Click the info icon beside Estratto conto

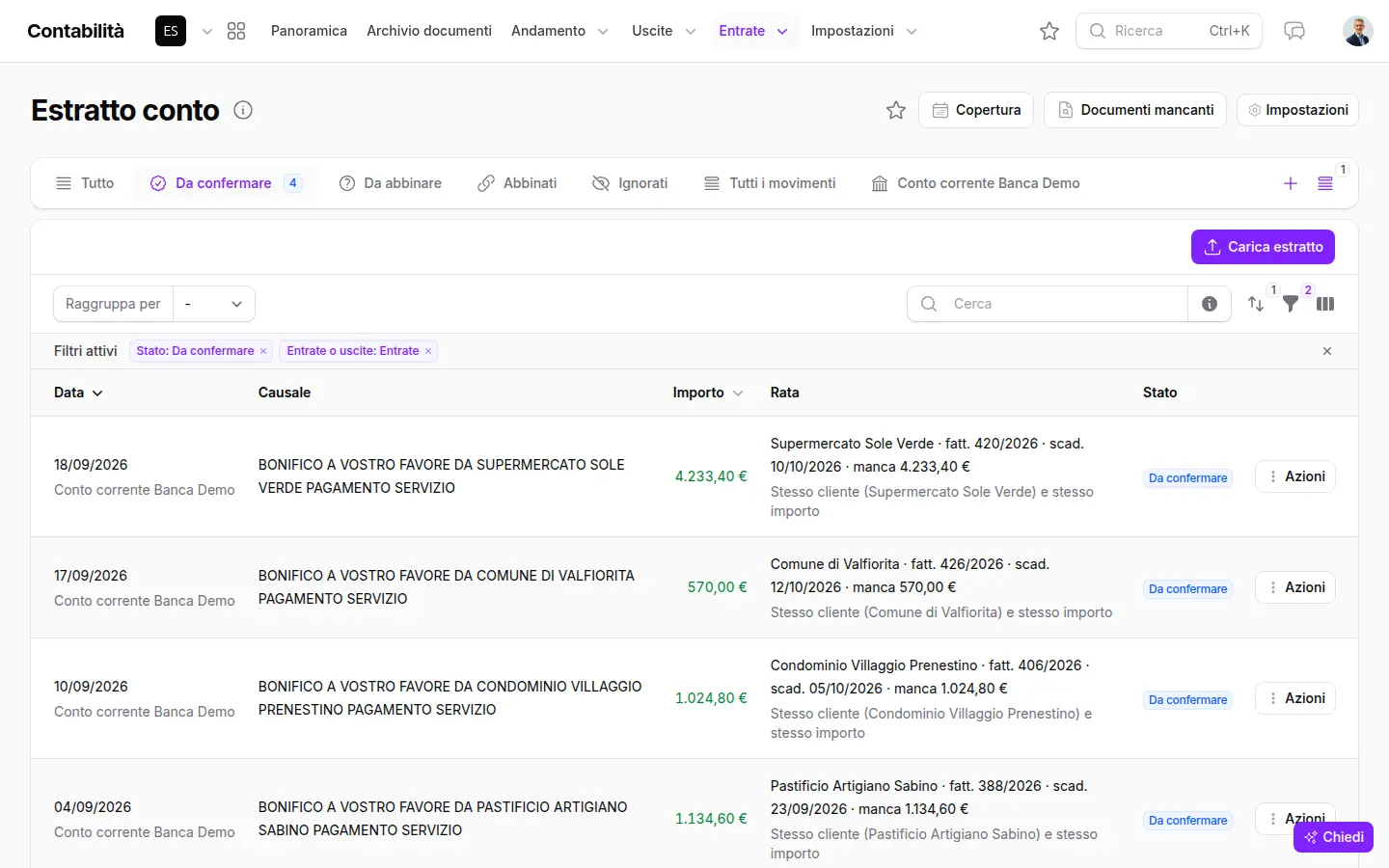[x=243, y=110]
